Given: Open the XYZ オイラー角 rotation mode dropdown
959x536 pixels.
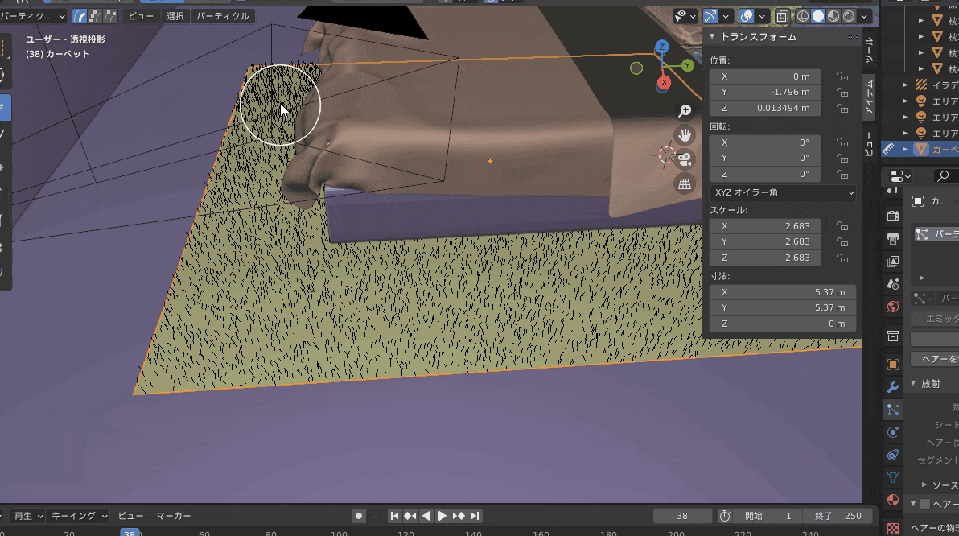Looking at the screenshot, I should click(x=782, y=191).
